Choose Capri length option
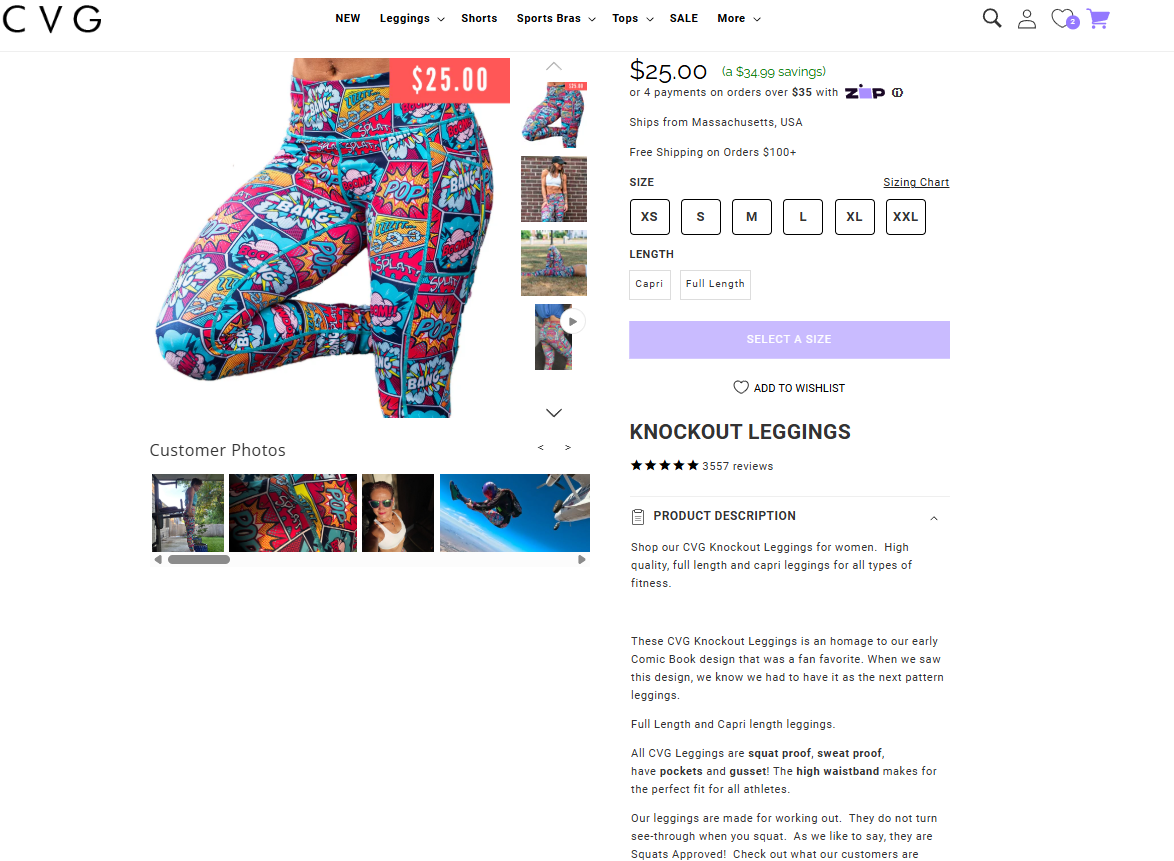The width and height of the screenshot is (1174, 861). tap(649, 285)
